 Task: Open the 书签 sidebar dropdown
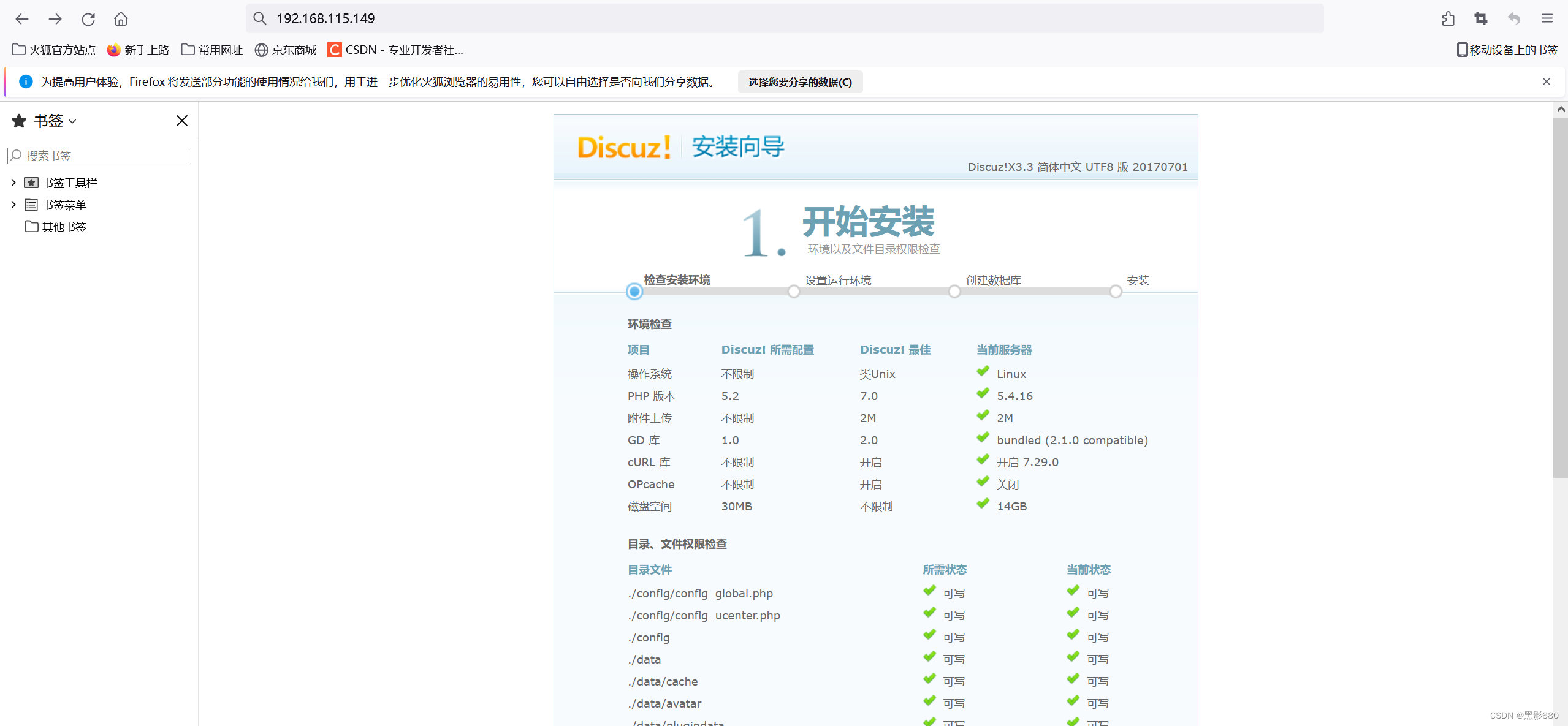pyautogui.click(x=54, y=121)
